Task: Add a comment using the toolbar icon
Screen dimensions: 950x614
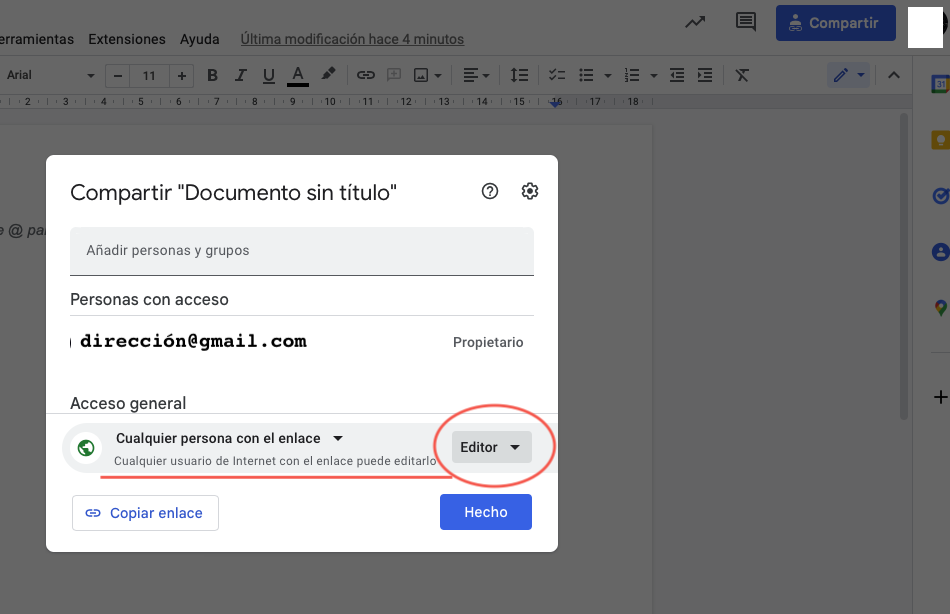Action: [x=394, y=75]
